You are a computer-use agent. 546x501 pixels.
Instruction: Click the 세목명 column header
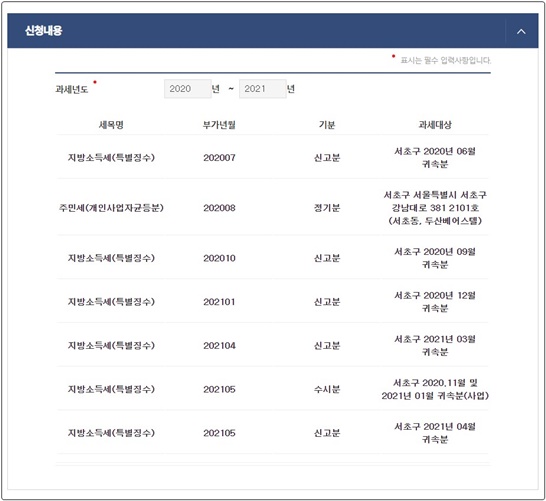111,125
